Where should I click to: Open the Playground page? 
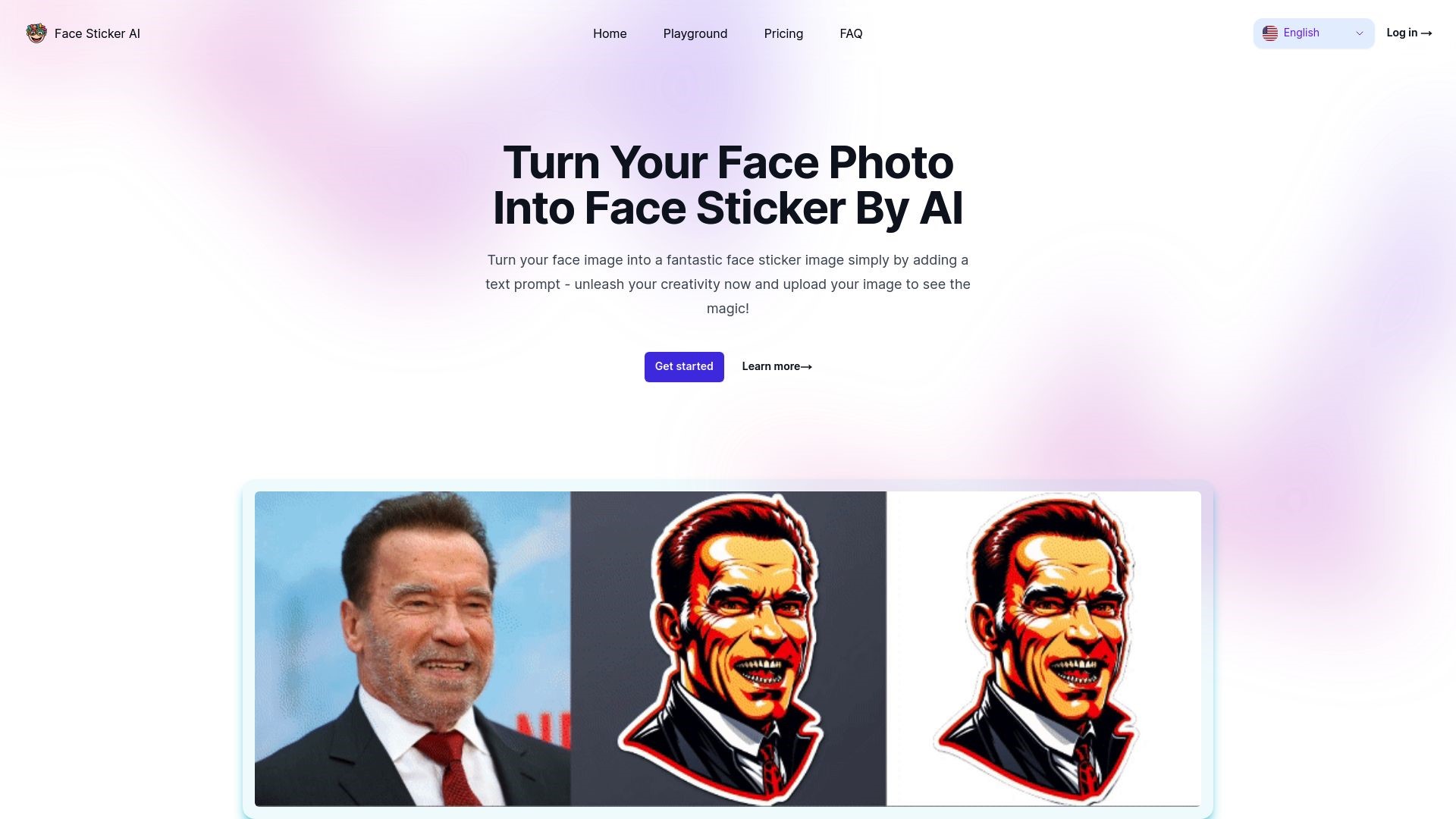695,33
